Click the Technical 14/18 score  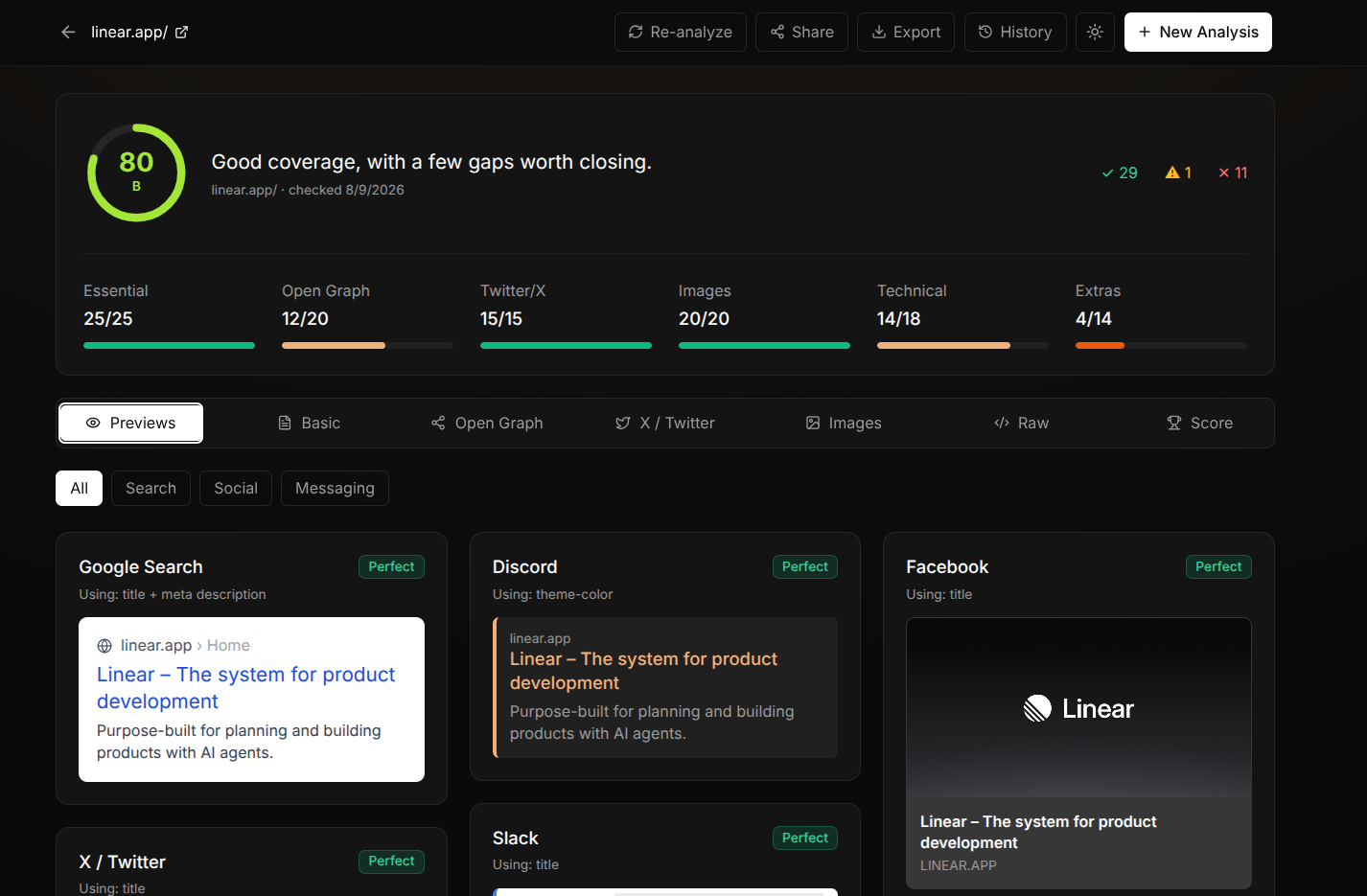click(x=898, y=319)
